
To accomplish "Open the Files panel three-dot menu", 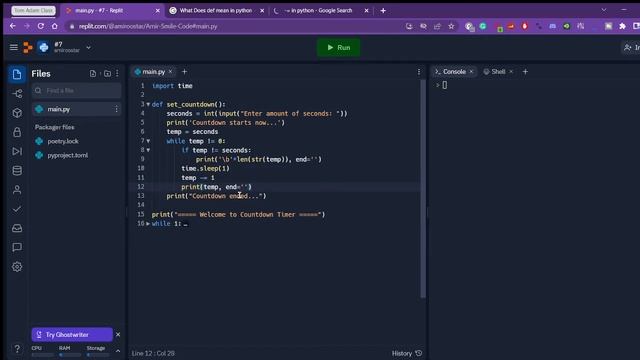I will point(117,73).
